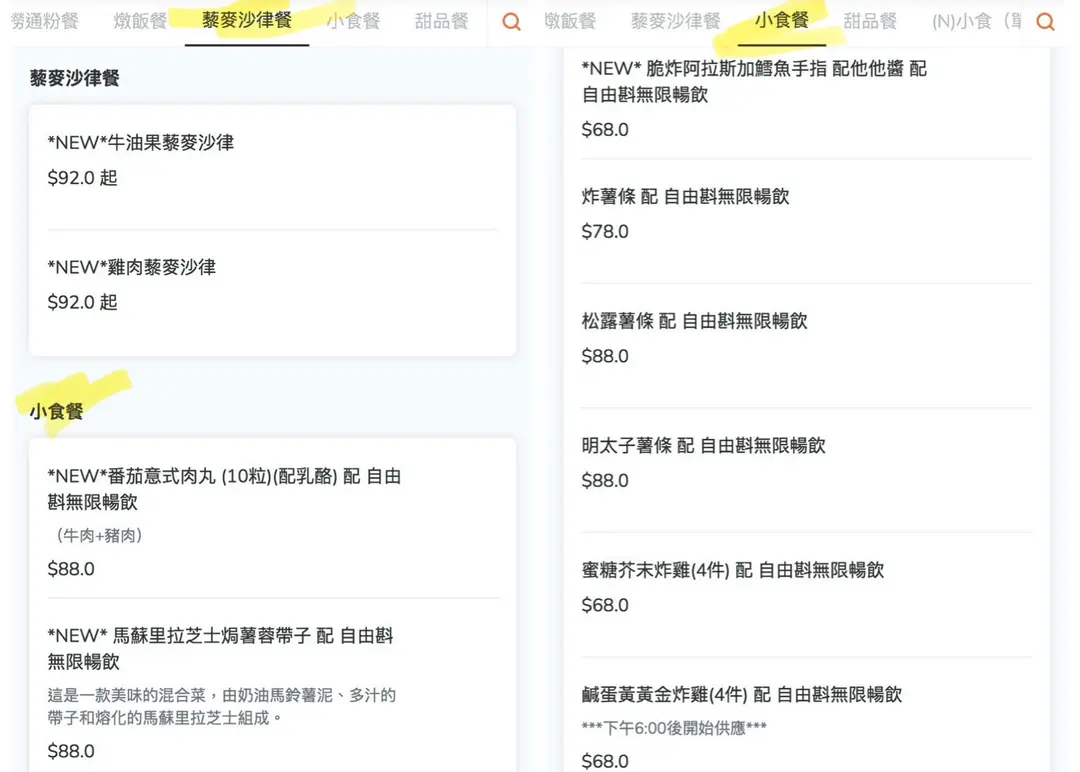This screenshot has height=772, width=1080.
Task: Switch to 藜麥沙律餐 tab in left panel
Action: click(x=247, y=21)
